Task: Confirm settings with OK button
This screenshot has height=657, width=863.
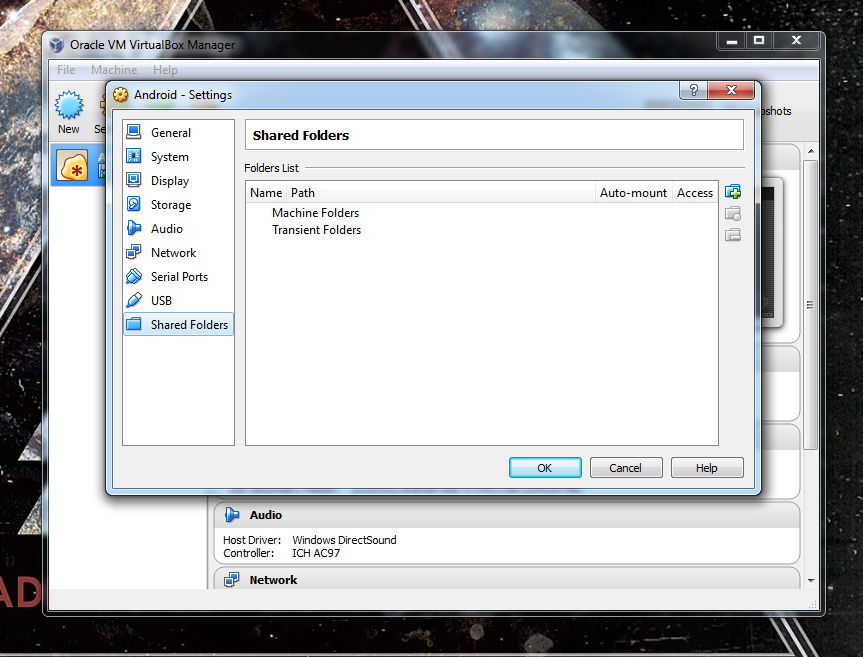Action: coord(545,468)
